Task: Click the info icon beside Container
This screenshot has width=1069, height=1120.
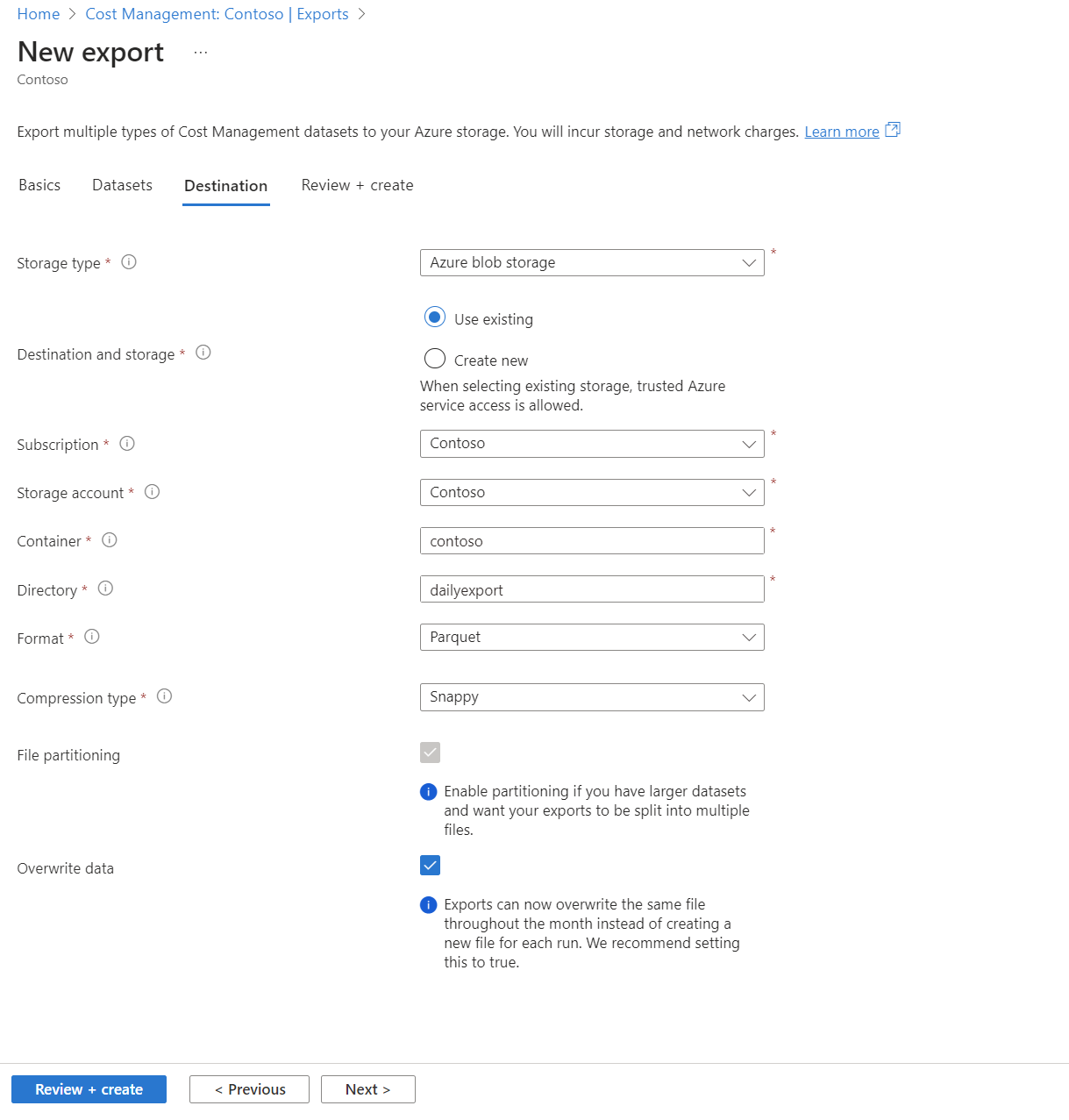Action: click(x=110, y=540)
